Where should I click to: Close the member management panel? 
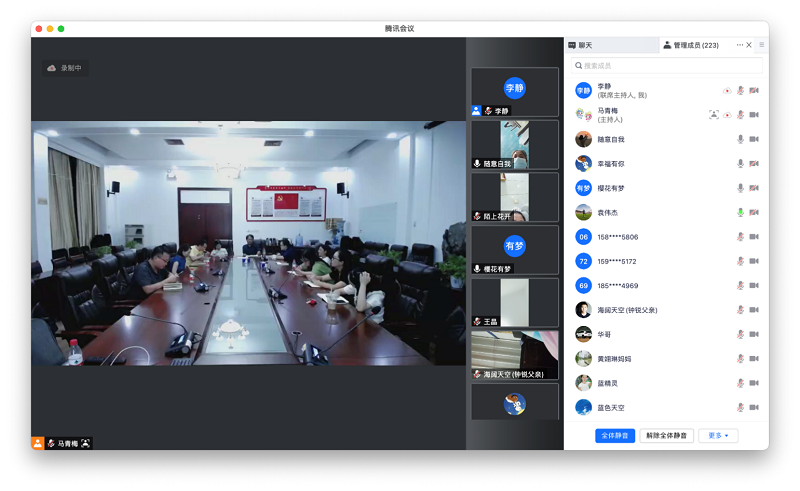(x=750, y=45)
